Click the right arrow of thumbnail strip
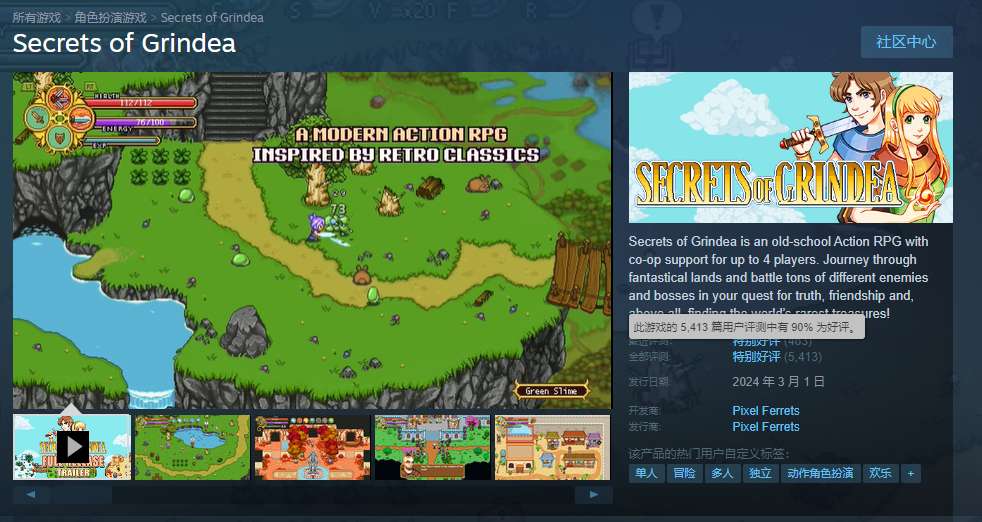 (593, 495)
